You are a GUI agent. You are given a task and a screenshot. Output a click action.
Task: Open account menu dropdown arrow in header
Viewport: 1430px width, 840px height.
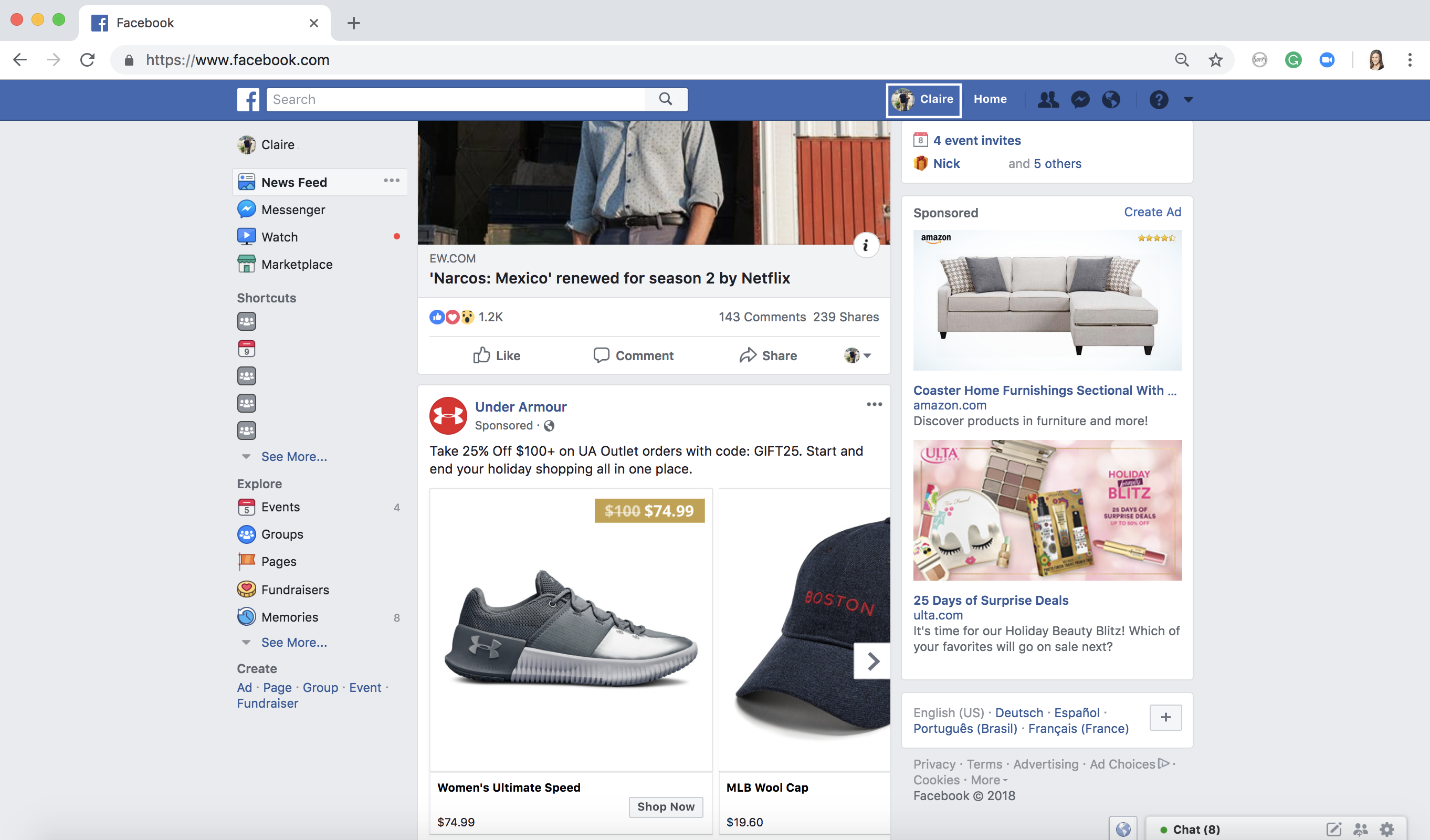[x=1189, y=100]
